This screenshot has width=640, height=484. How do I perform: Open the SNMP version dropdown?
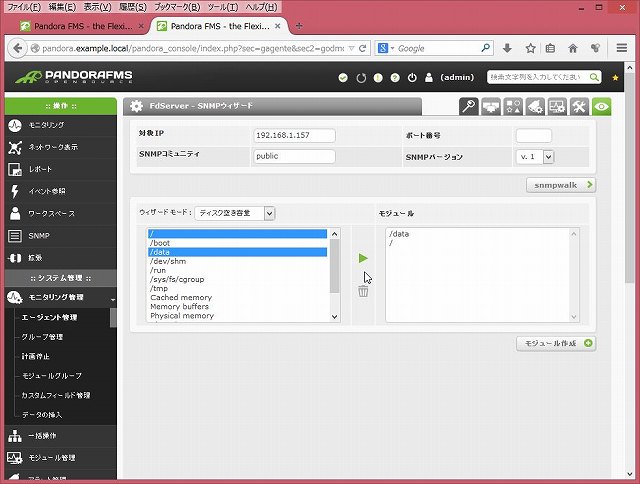[x=535, y=157]
